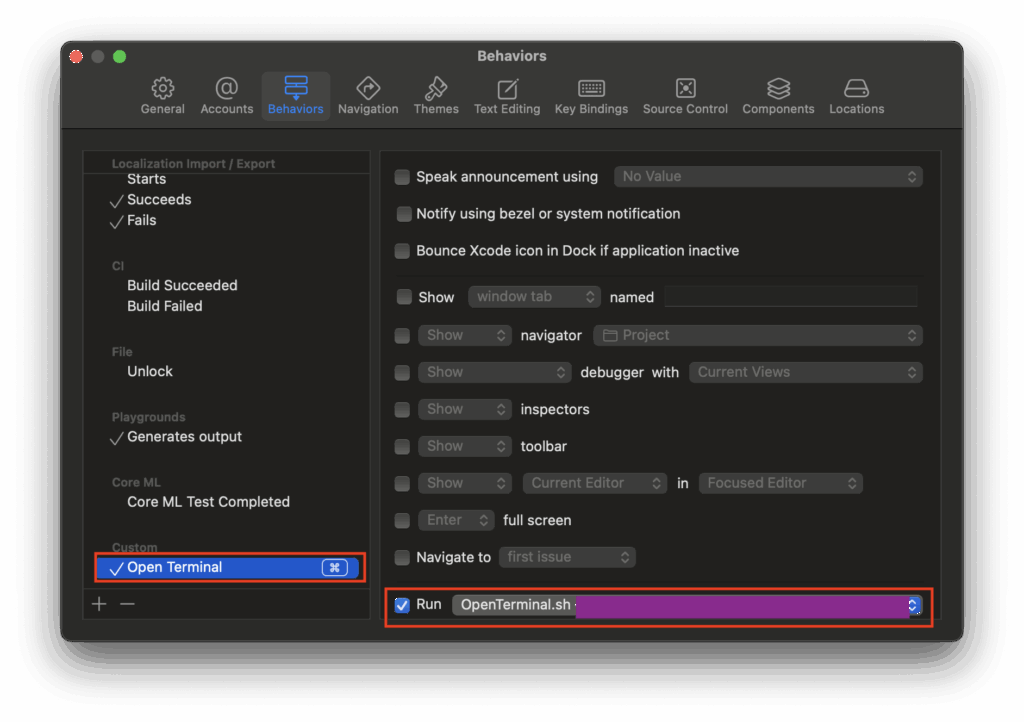Enable Bounce Xcode icon in Dock checkbox

click(x=402, y=251)
